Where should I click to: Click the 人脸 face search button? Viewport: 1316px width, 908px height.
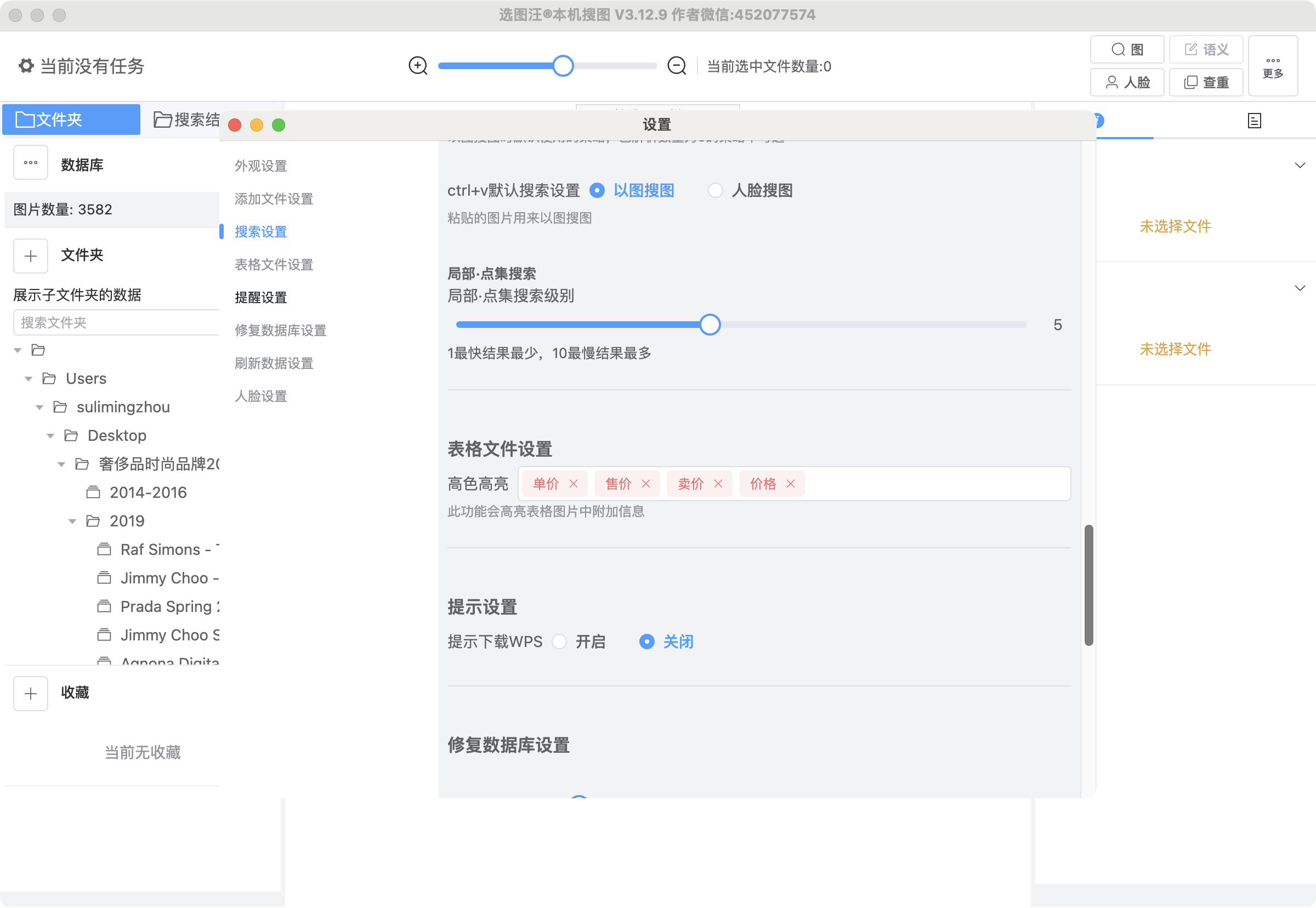pyautogui.click(x=1126, y=82)
